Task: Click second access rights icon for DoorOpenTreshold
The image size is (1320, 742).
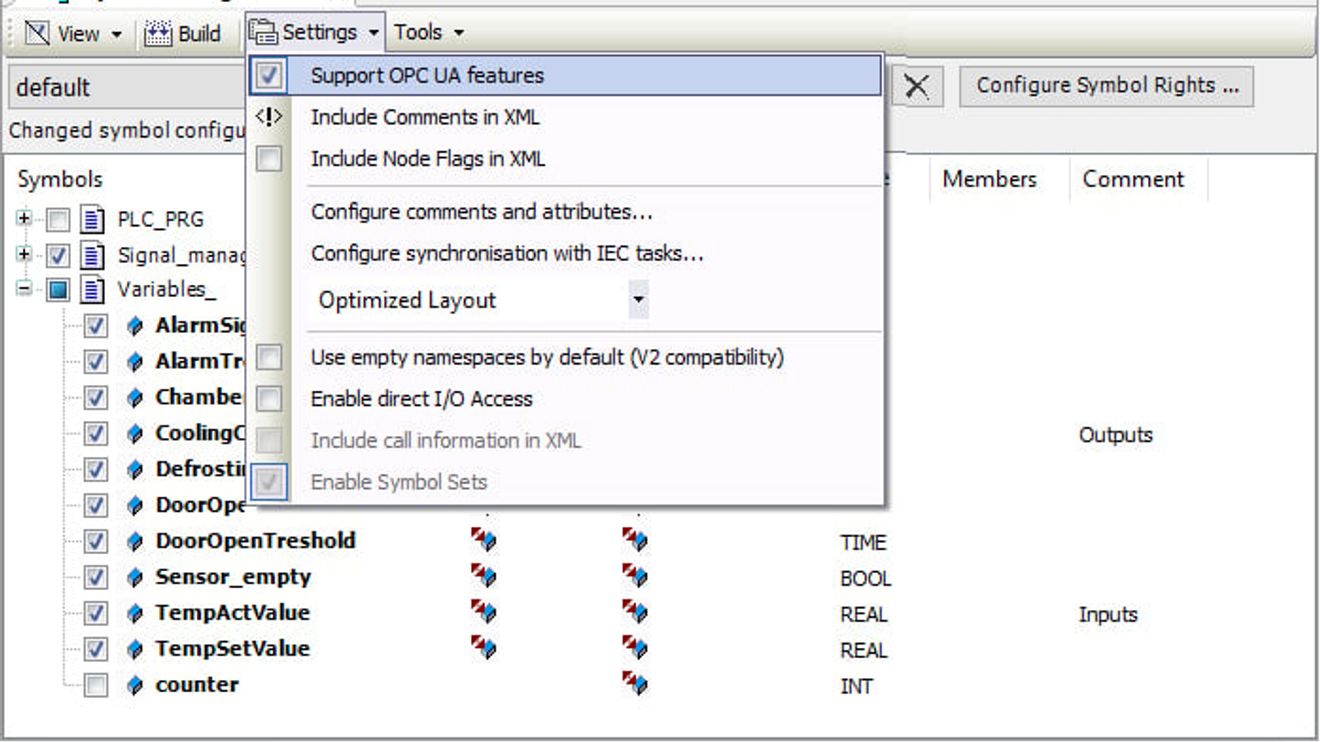Action: (634, 540)
